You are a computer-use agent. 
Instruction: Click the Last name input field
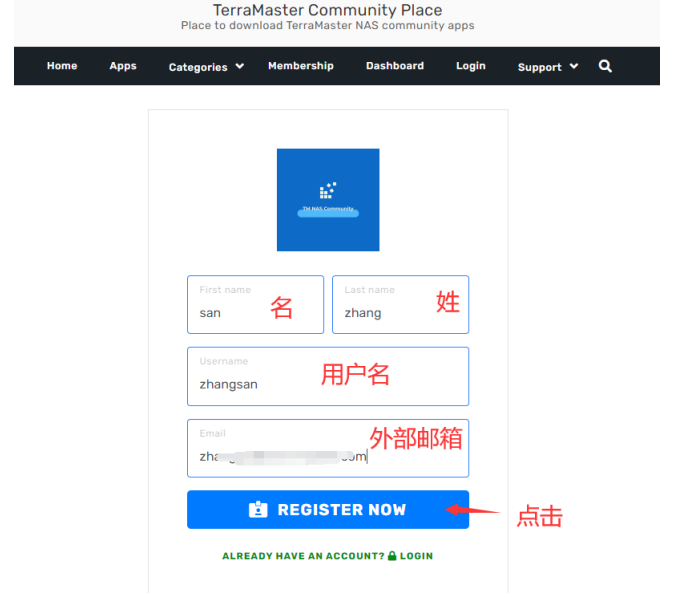pos(400,304)
